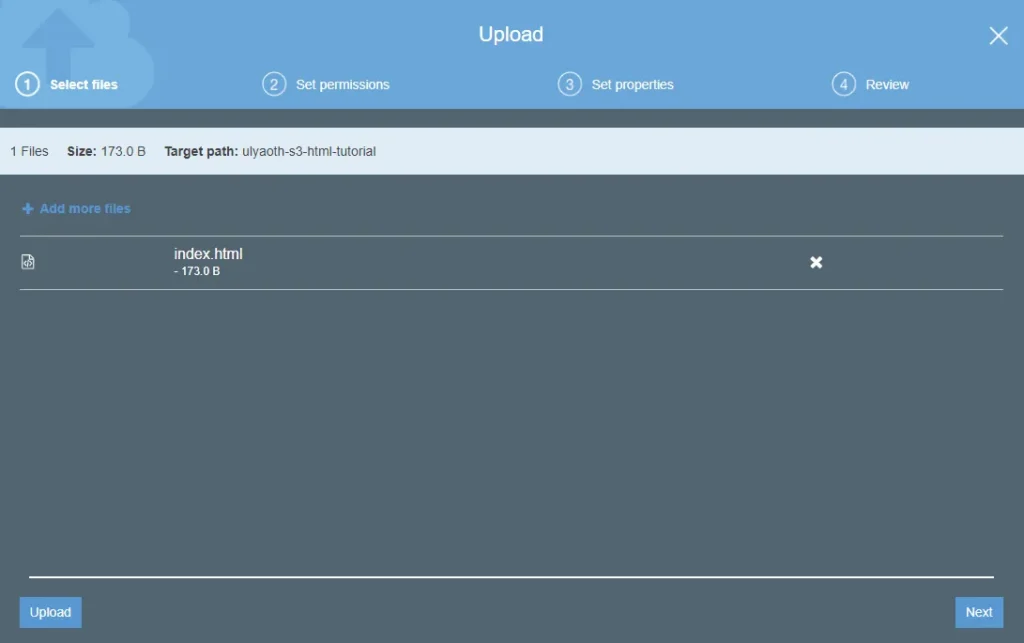
Task: Remove index.html using the X icon
Action: 816,262
